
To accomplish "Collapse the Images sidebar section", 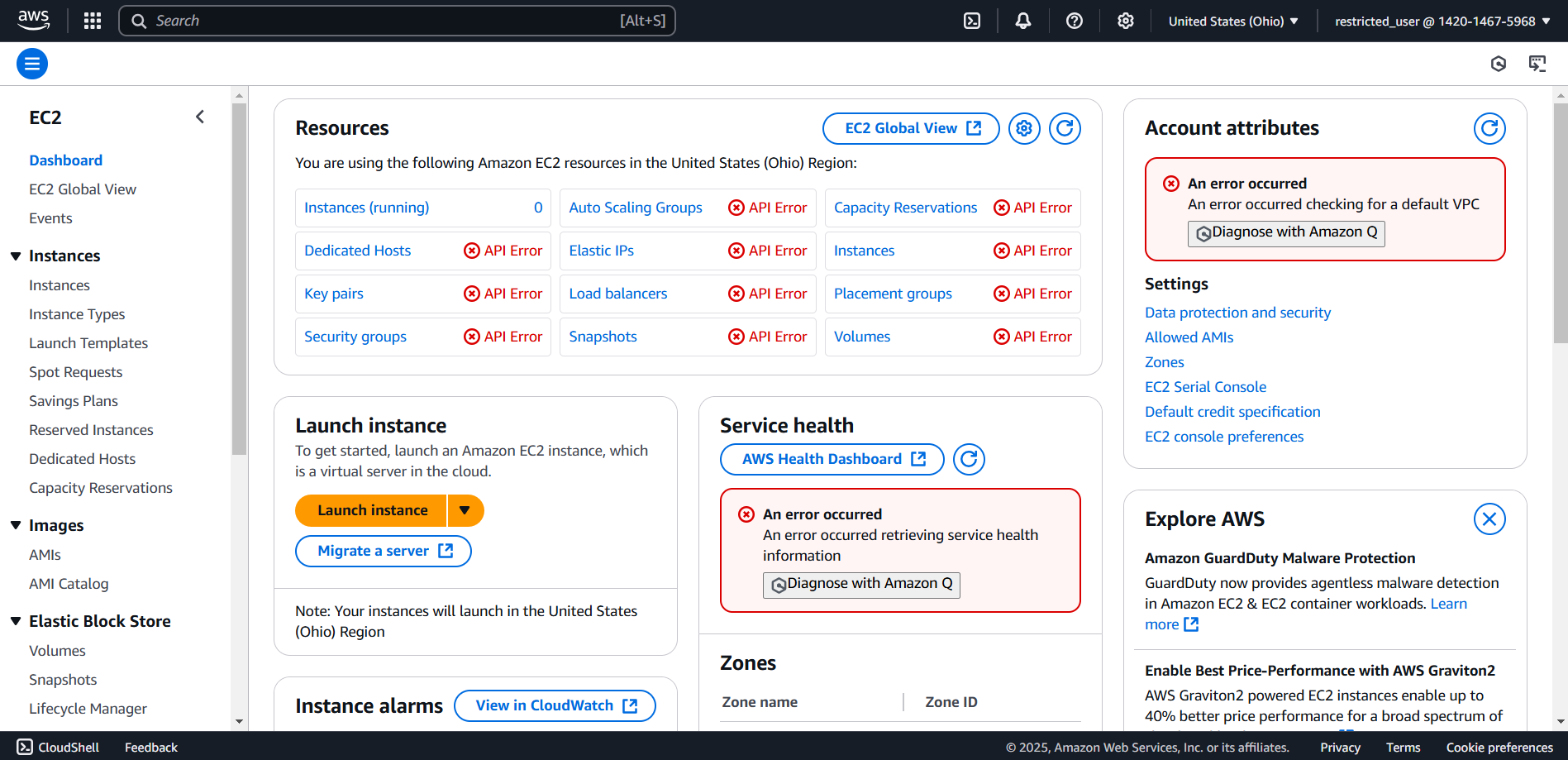I will 16,526.
